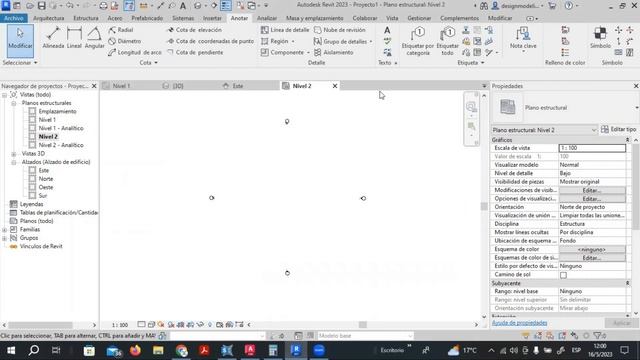
Task: Select Nivel 1 in project browser
Action: click(47, 120)
